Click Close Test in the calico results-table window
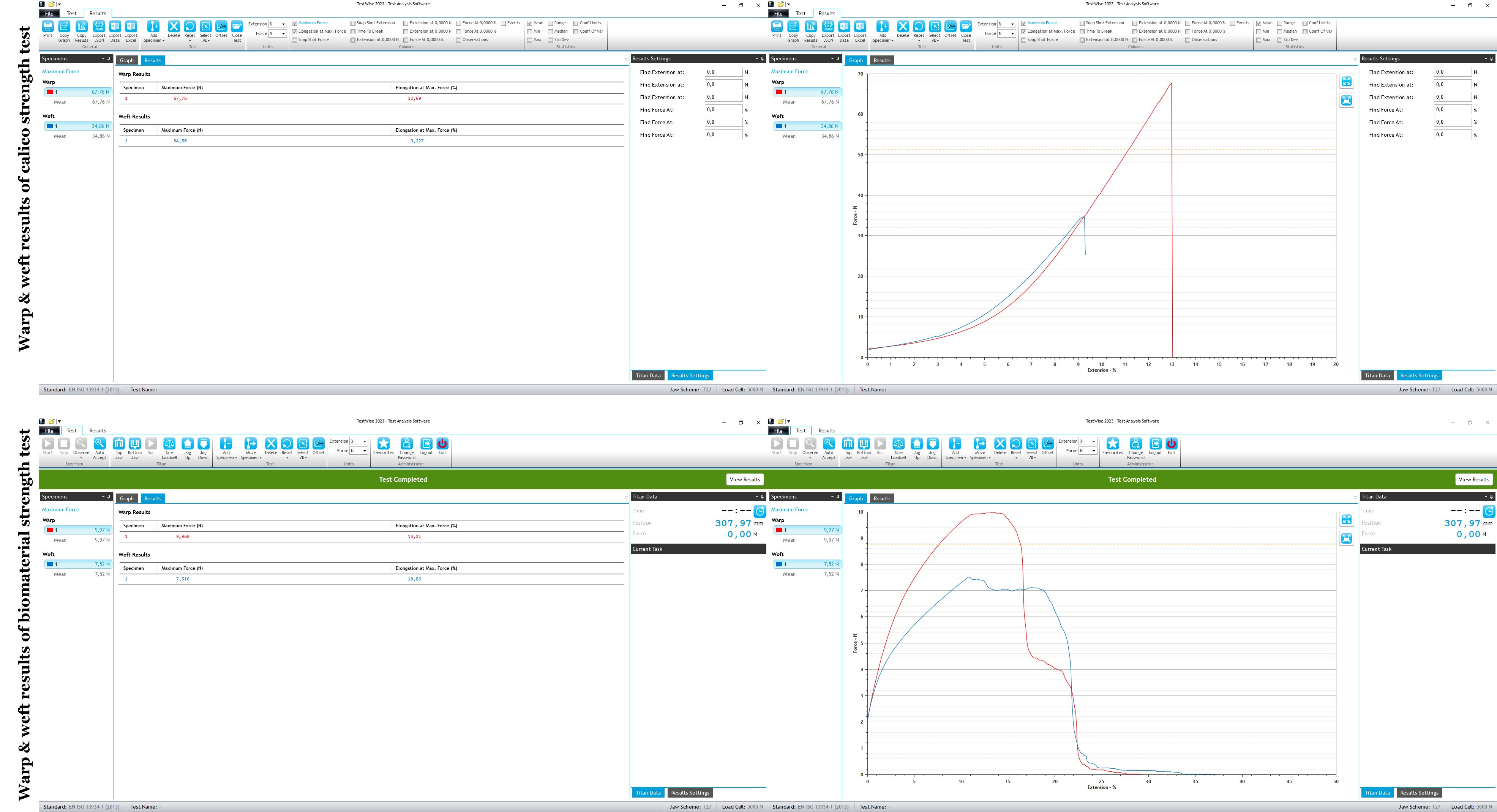 [237, 32]
